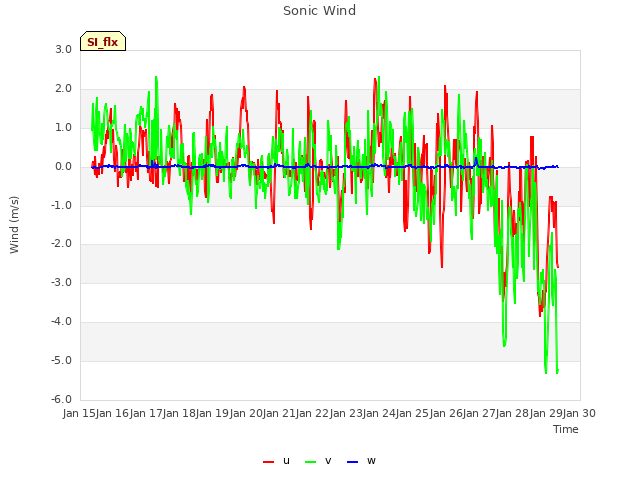Click the Jan 24 x-axis tick label
Screen dimensions: 640x480
[379, 413]
